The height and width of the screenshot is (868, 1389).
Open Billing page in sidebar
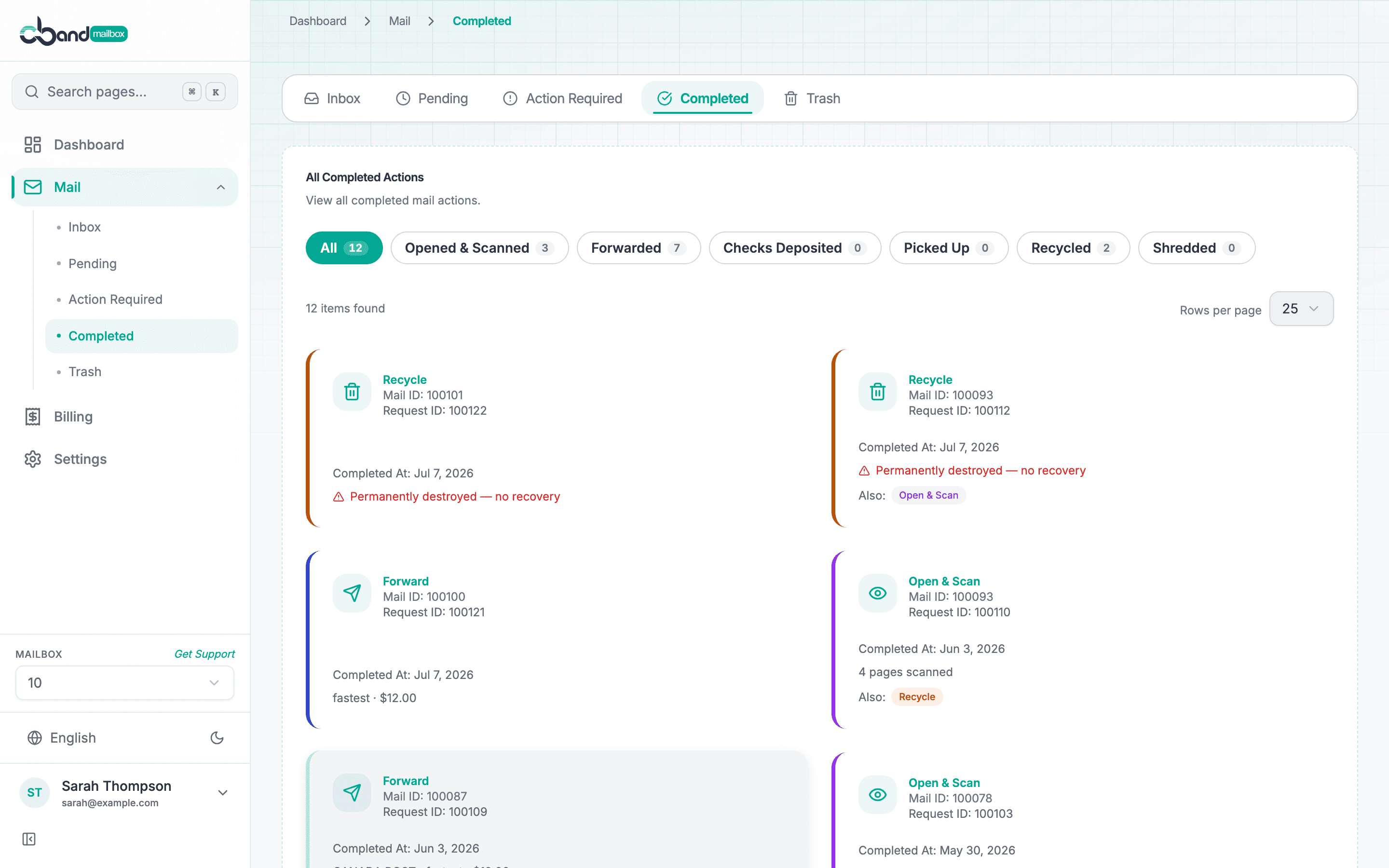coord(125,417)
